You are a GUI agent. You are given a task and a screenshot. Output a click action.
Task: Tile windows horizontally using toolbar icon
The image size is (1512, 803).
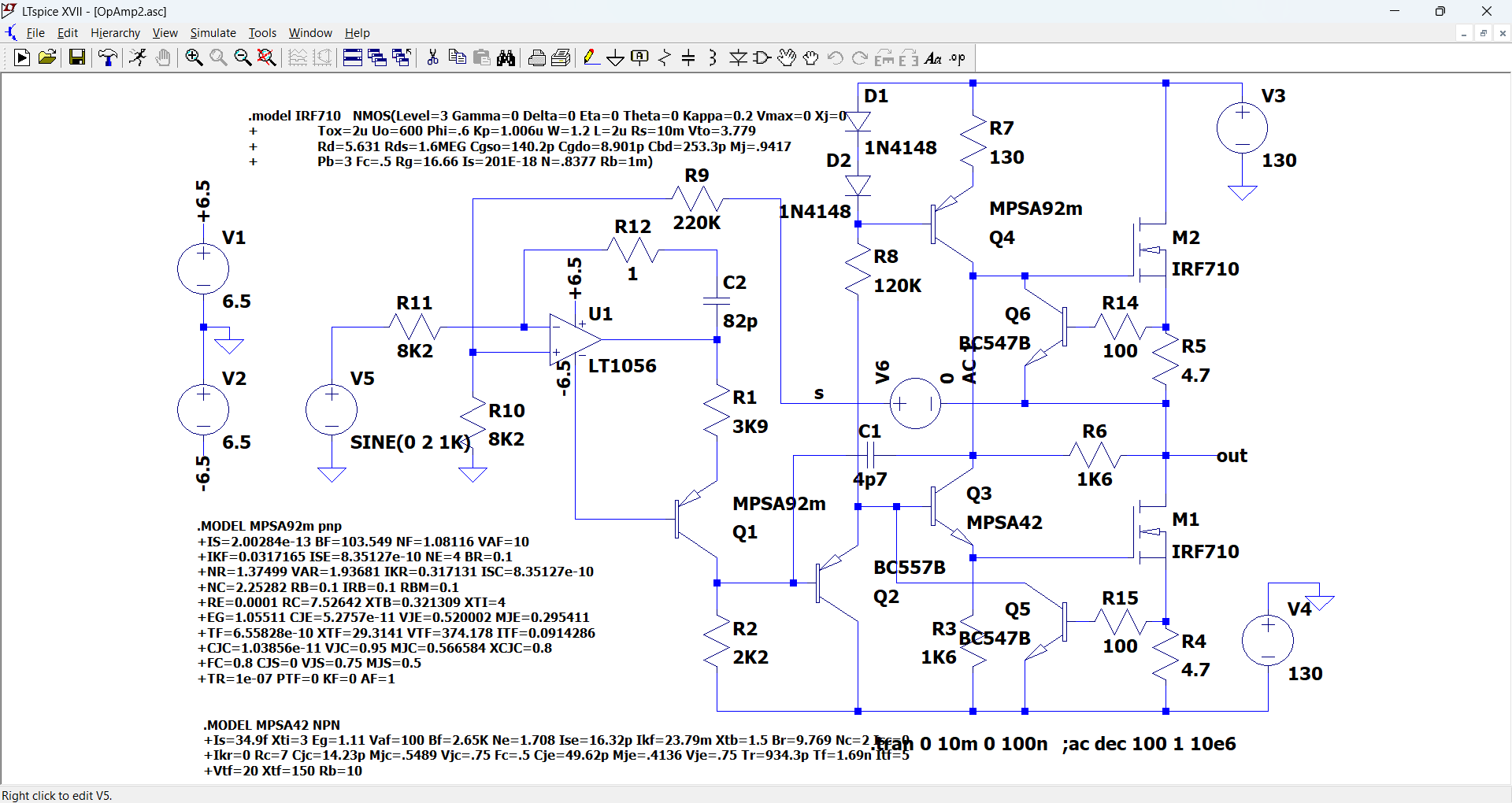click(353, 57)
